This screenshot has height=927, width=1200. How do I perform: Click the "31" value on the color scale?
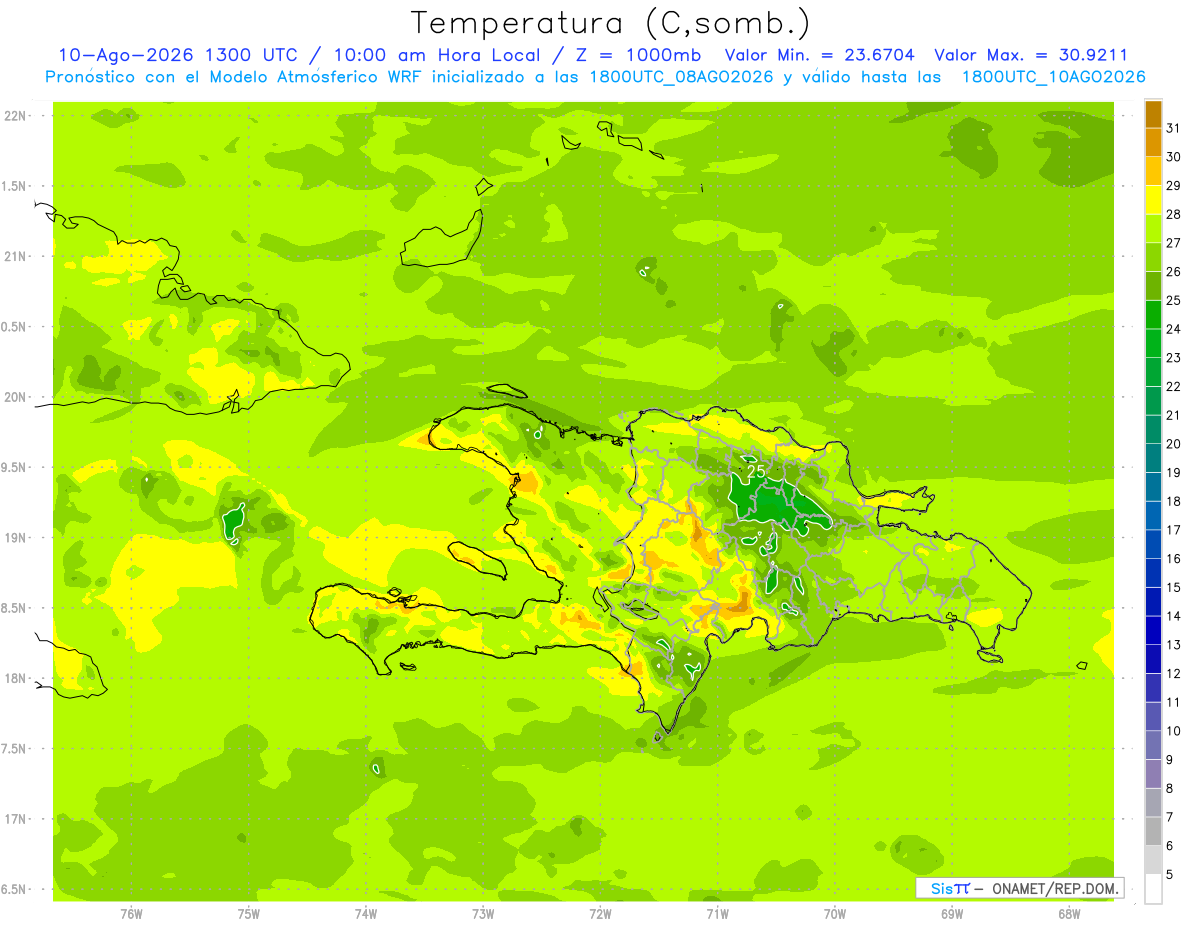click(x=1174, y=128)
